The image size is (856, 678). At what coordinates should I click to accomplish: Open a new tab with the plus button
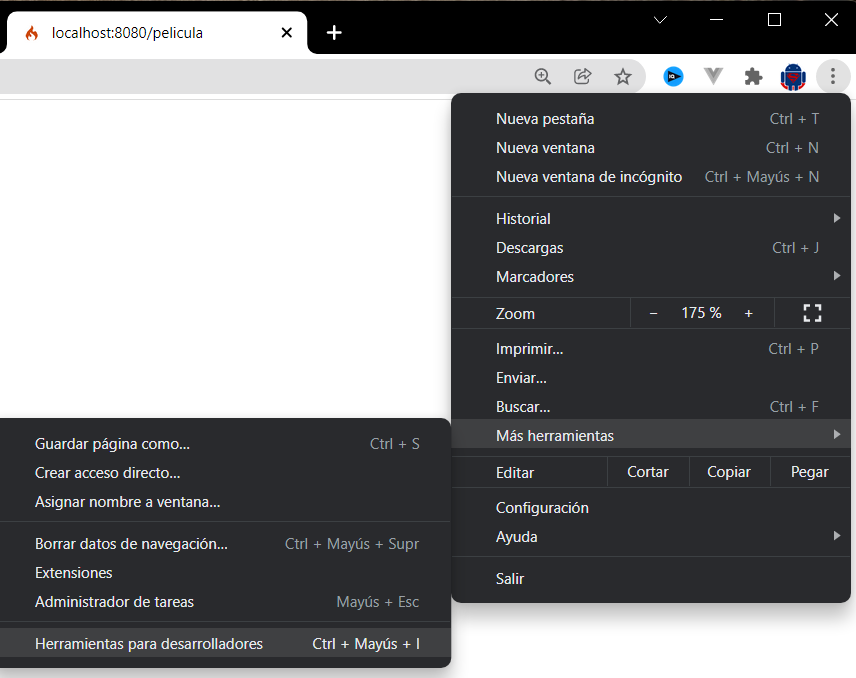pos(334,32)
